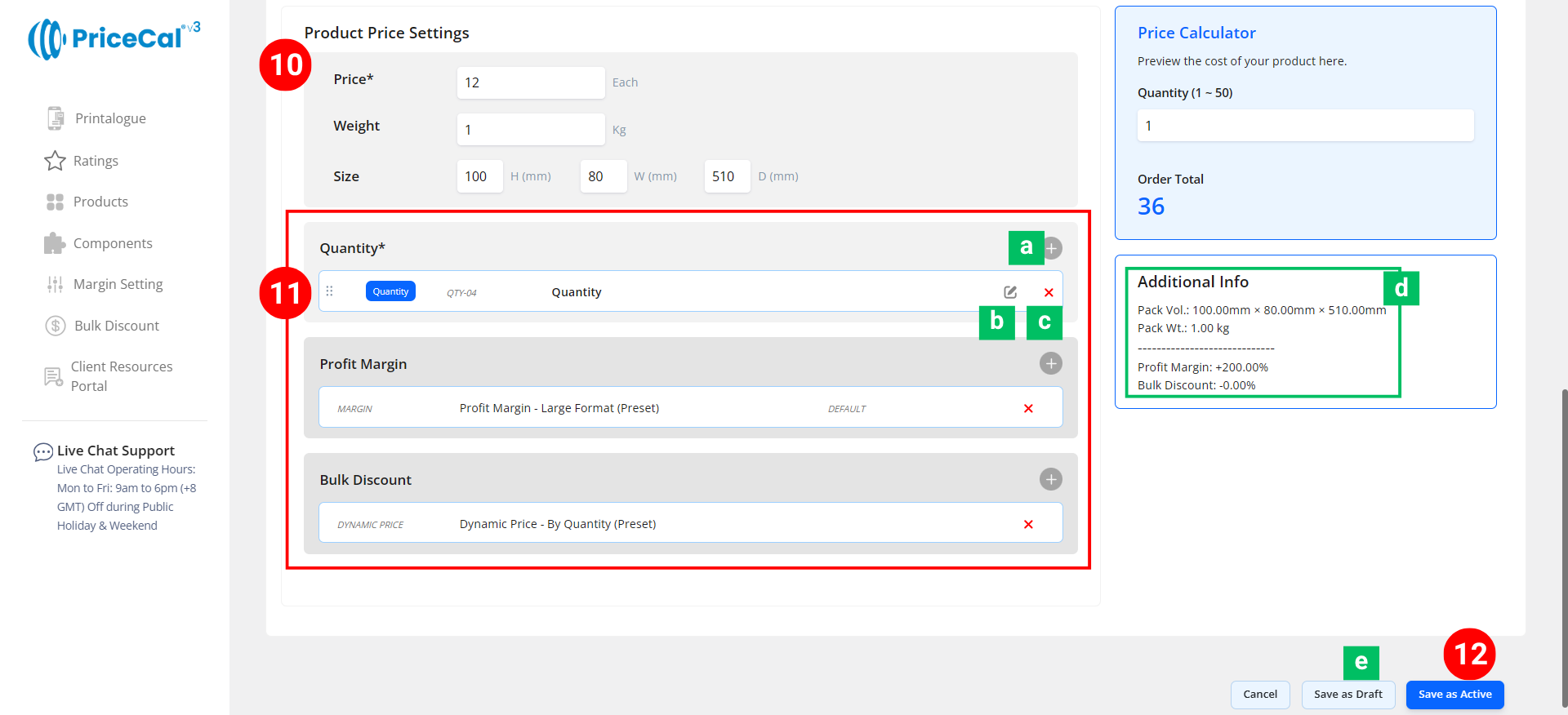This screenshot has height=715, width=1568.
Task: Add a new Bulk Discount entry
Action: coord(1050,479)
